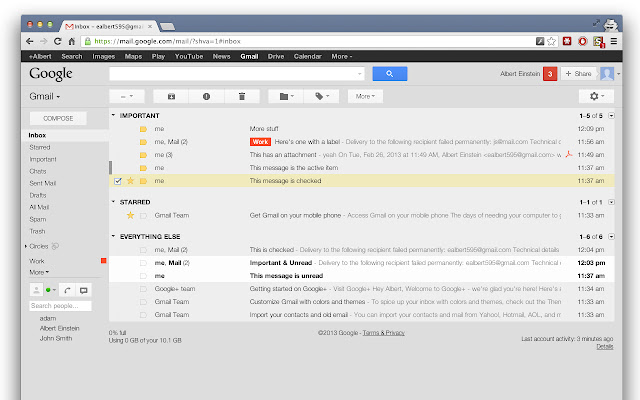This screenshot has width=640, height=400.
Task: Open the red notifications badge showing 3
Action: coord(550,74)
